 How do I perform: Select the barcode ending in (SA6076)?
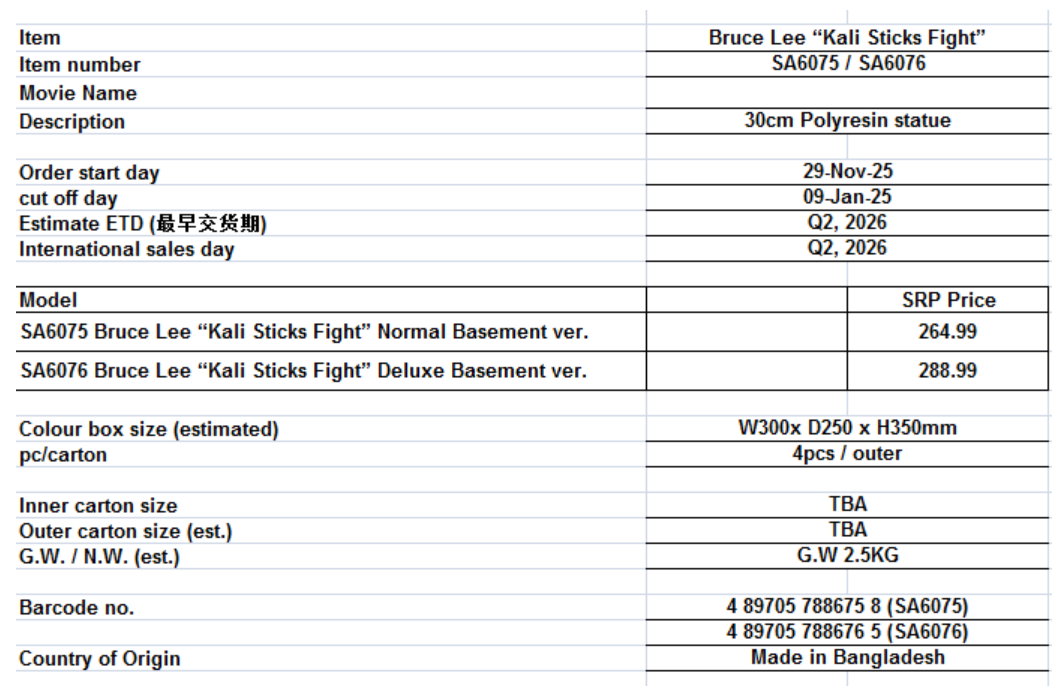(847, 632)
